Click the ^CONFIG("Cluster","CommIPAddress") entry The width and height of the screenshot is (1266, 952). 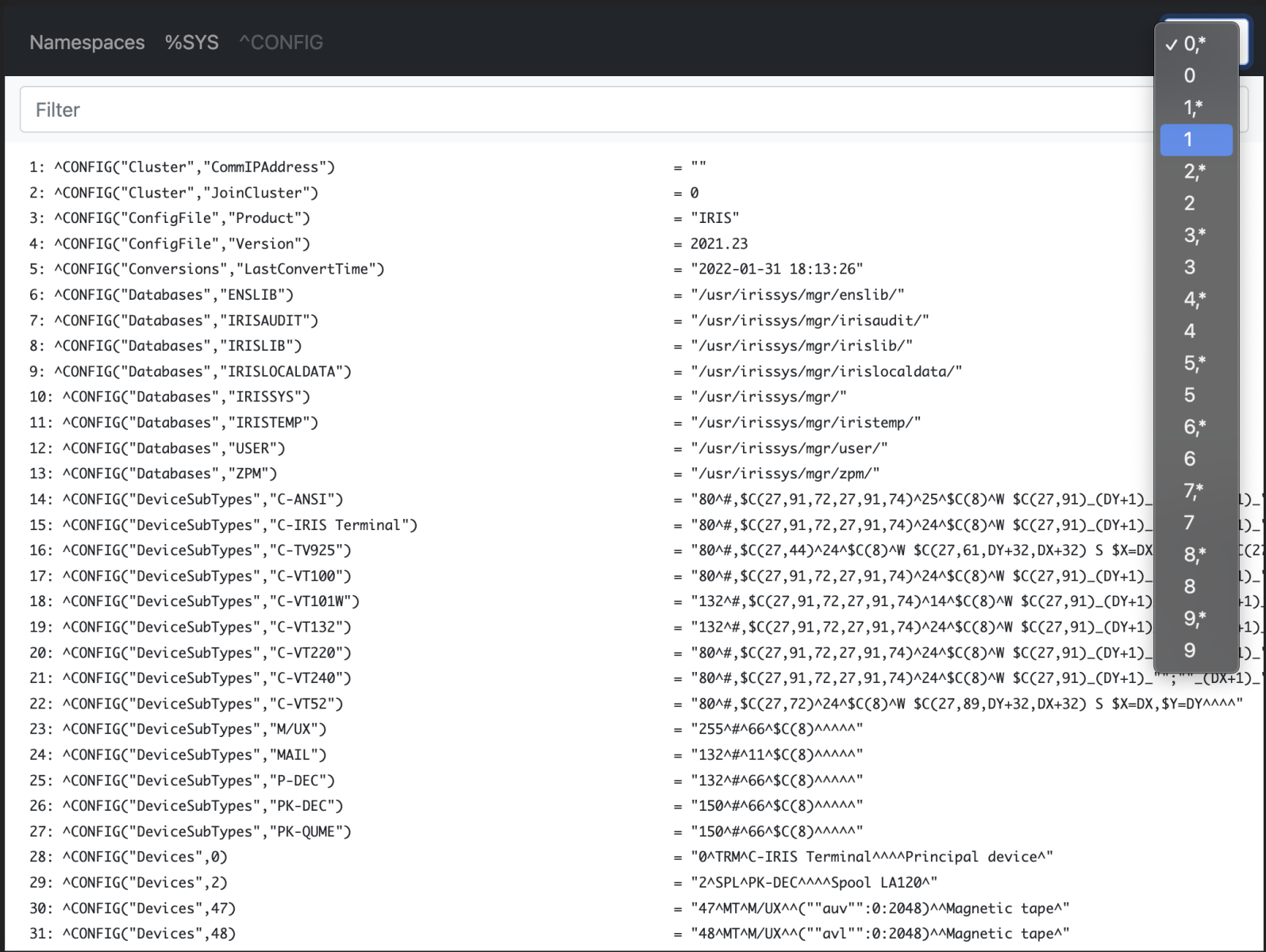(x=194, y=167)
